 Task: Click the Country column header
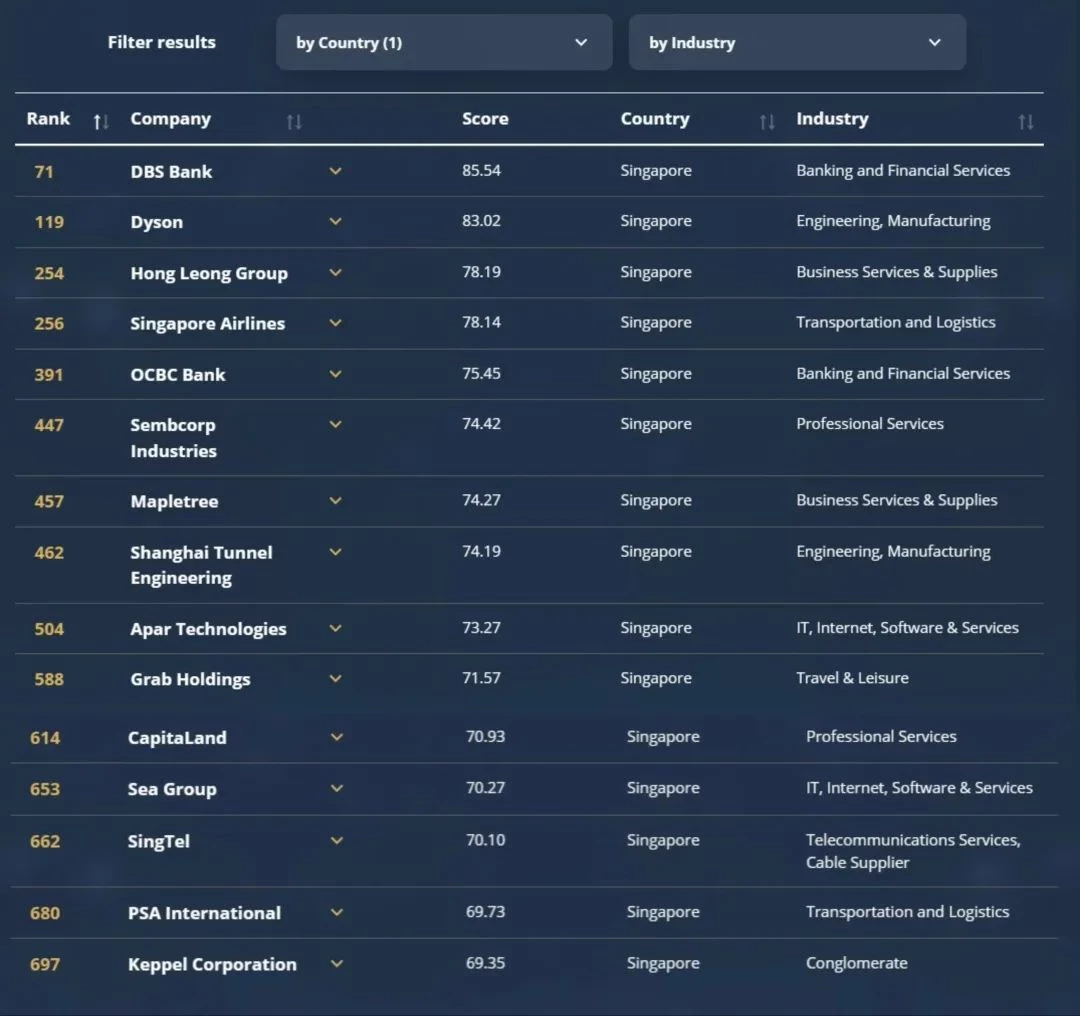(655, 119)
